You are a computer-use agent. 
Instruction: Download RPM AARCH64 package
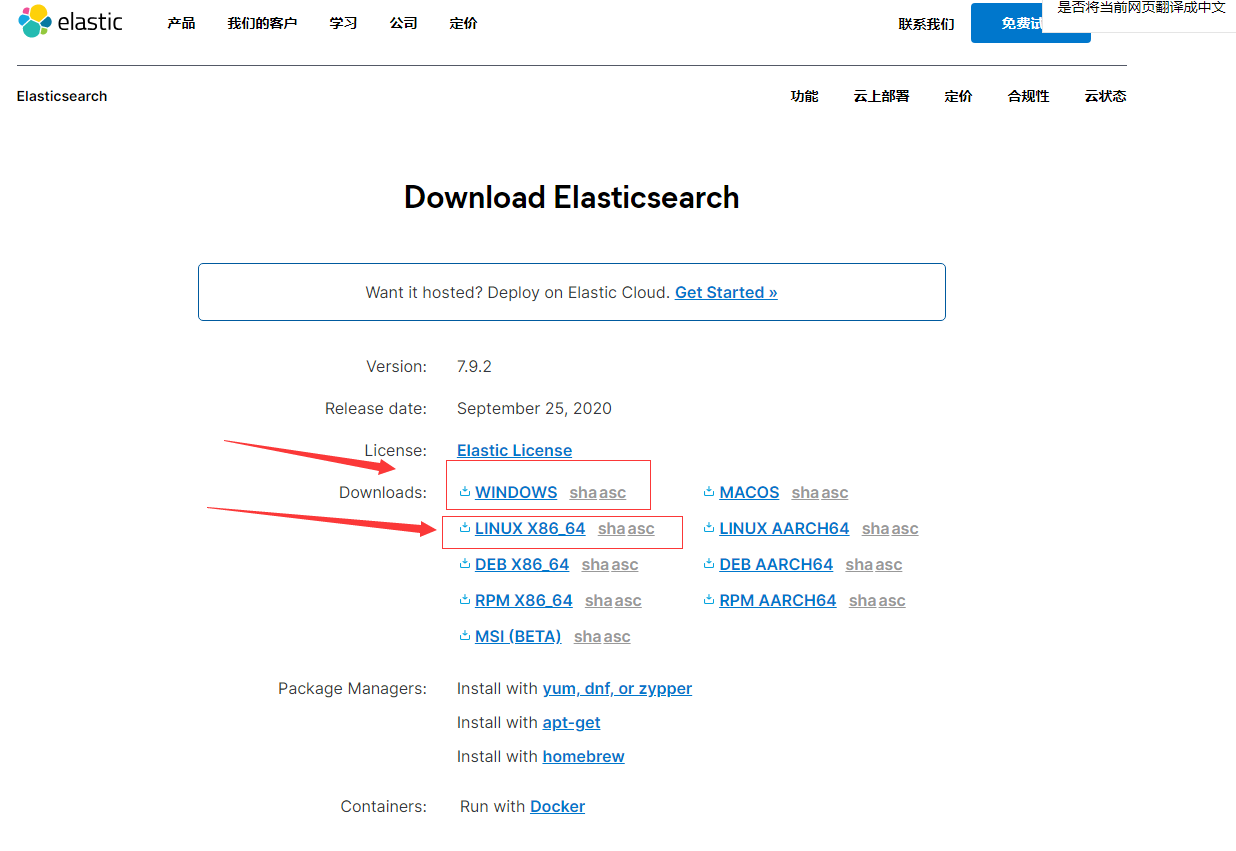click(x=778, y=600)
